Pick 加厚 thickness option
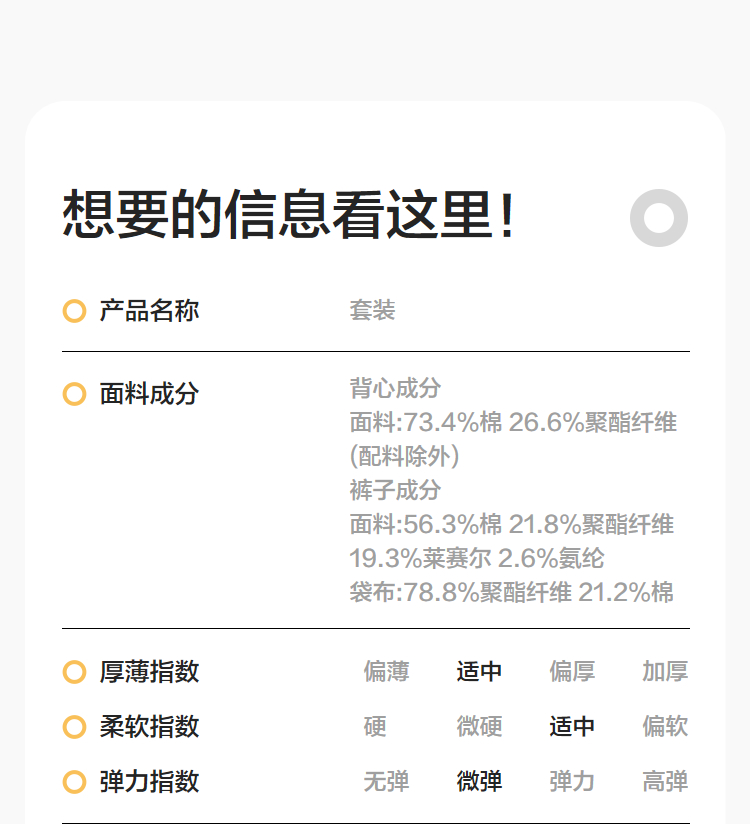The height and width of the screenshot is (824, 750). tap(665, 672)
